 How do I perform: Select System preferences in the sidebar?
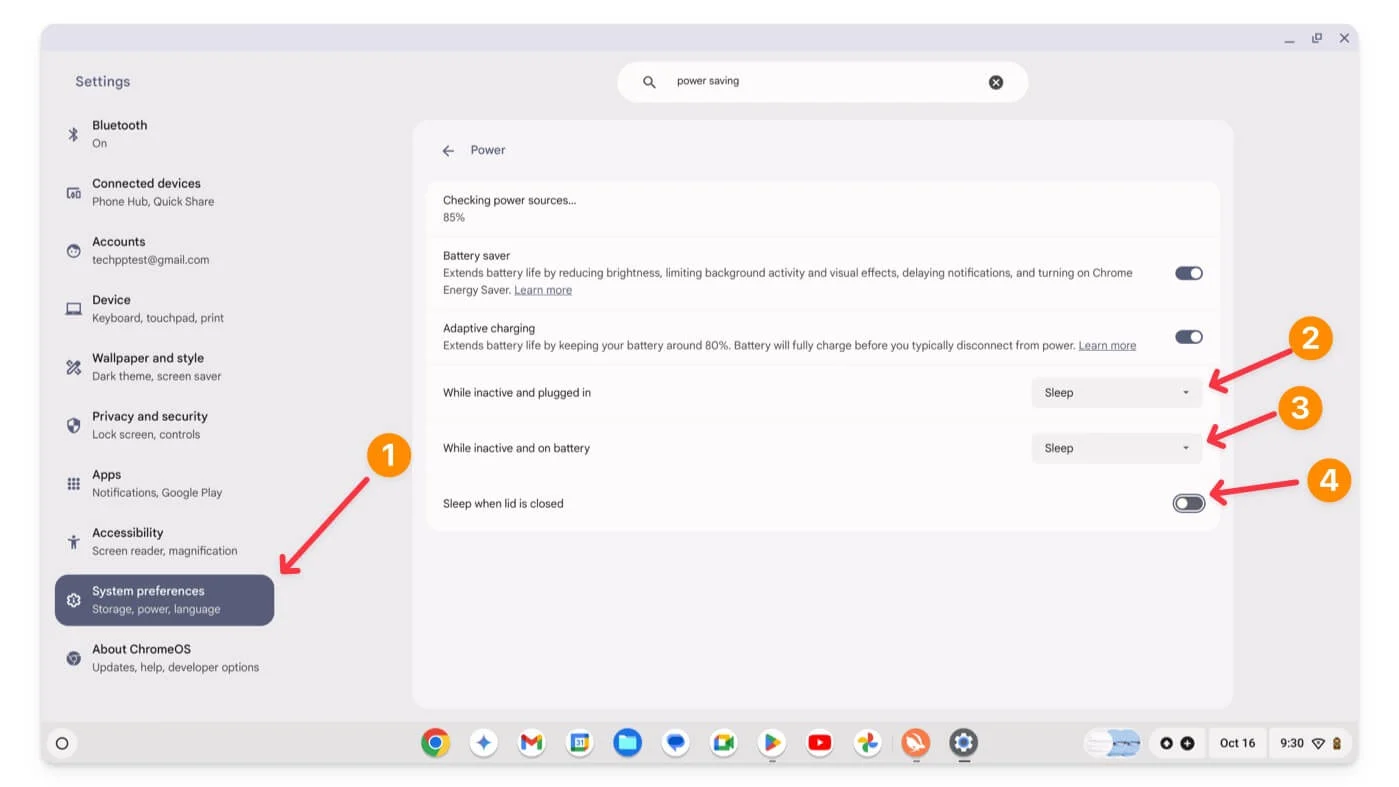[164, 600]
